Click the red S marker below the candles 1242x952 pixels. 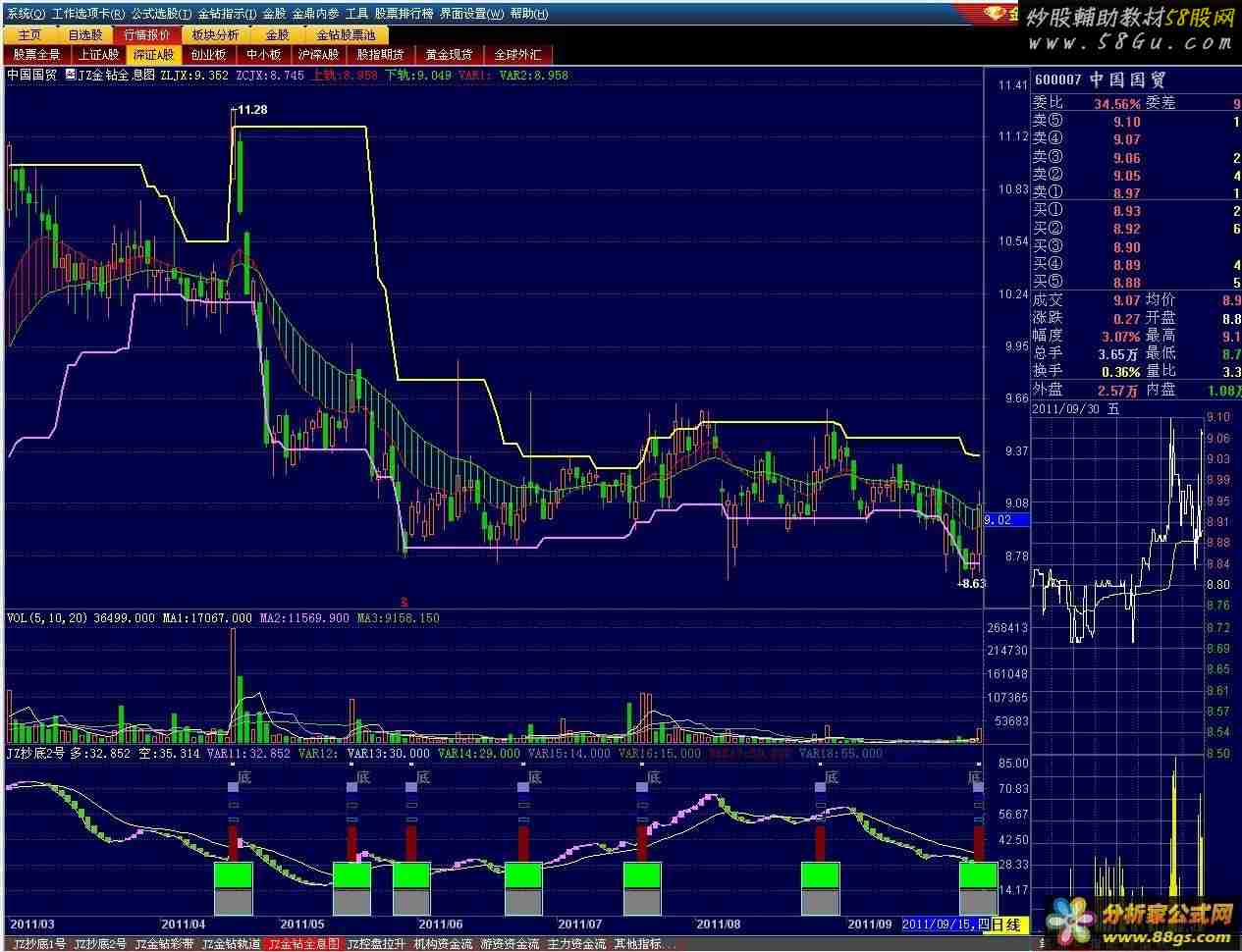click(x=403, y=601)
